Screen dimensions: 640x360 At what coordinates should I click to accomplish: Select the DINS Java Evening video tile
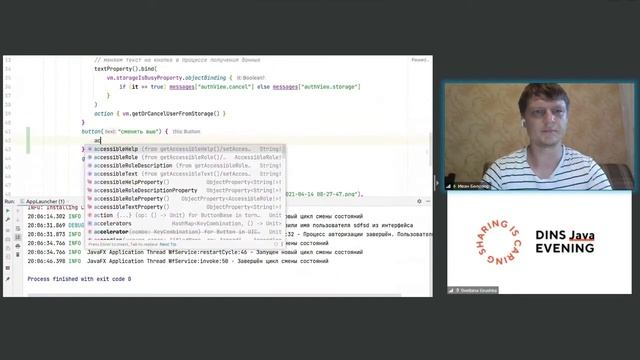(539, 242)
